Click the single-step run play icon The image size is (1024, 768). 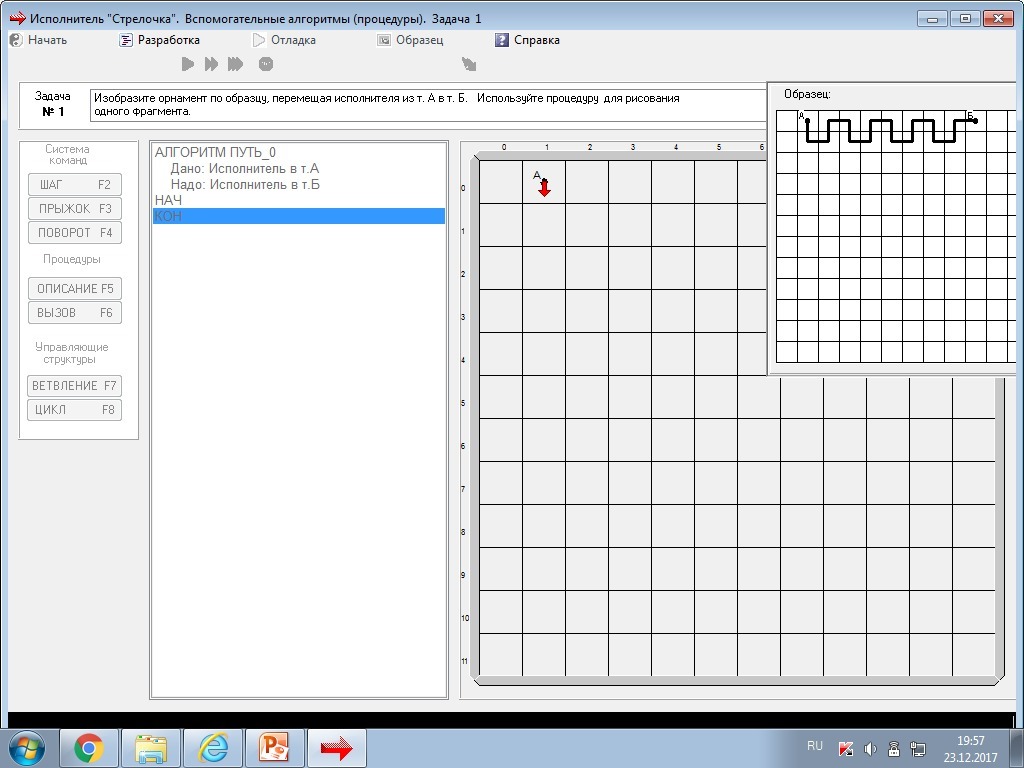click(x=188, y=64)
